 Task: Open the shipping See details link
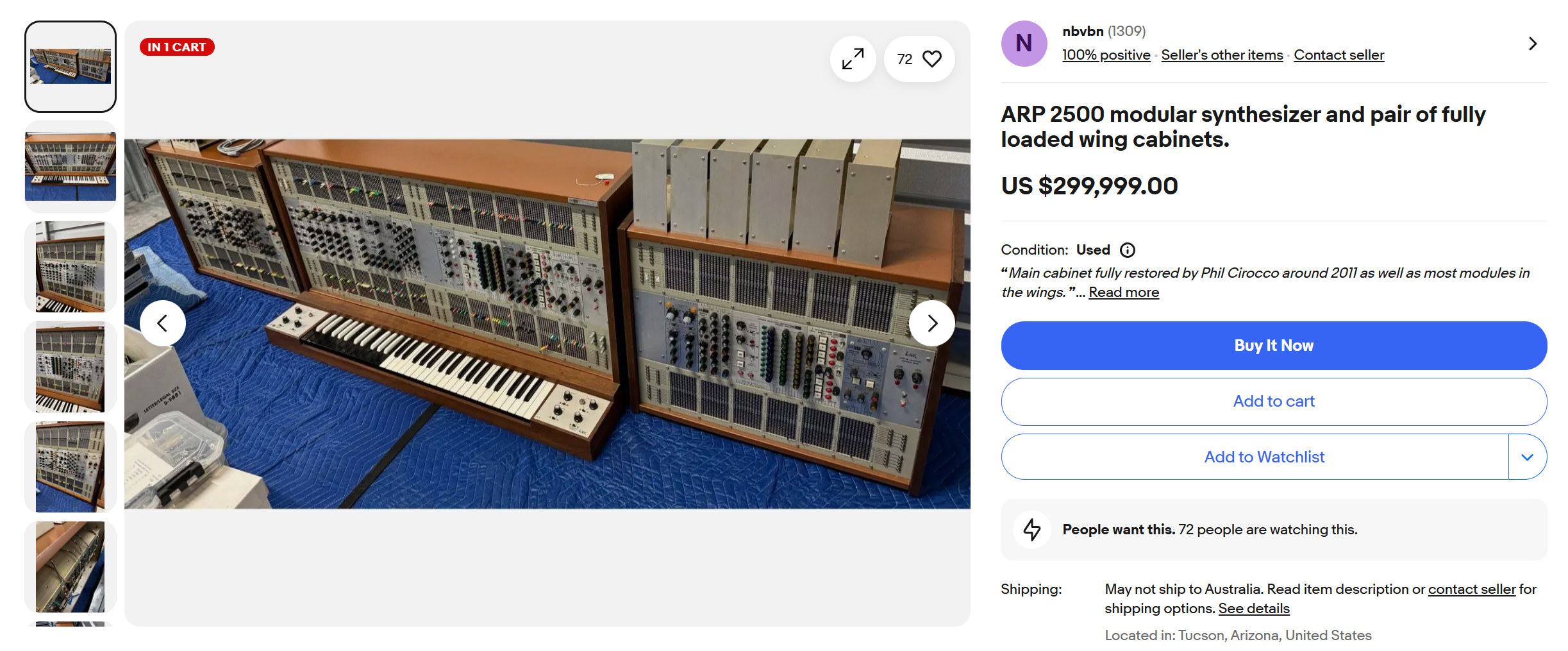[x=1254, y=609]
